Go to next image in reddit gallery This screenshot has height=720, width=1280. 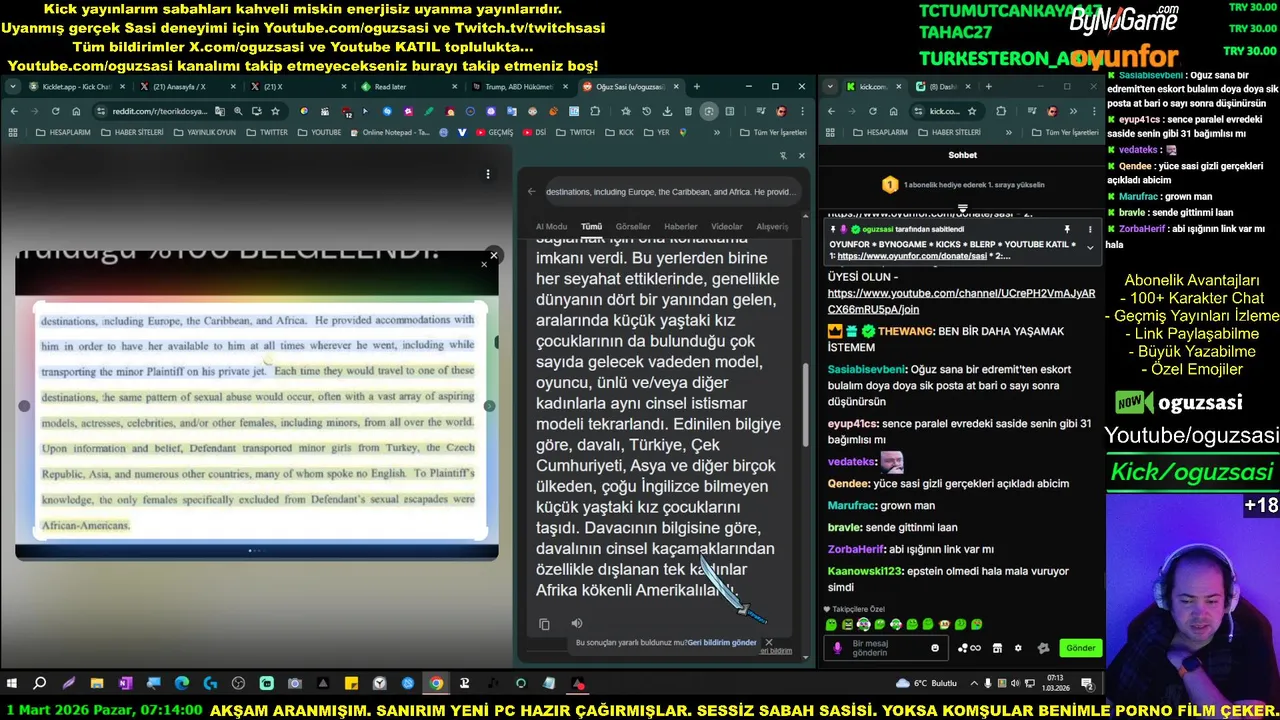point(489,406)
